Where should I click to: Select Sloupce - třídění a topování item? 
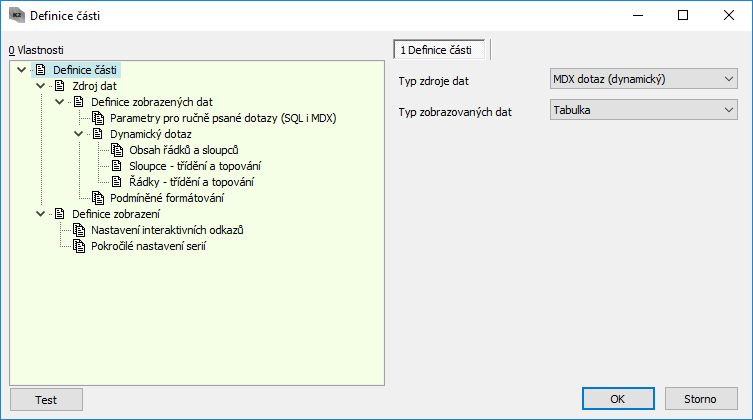pyautogui.click(x=195, y=166)
